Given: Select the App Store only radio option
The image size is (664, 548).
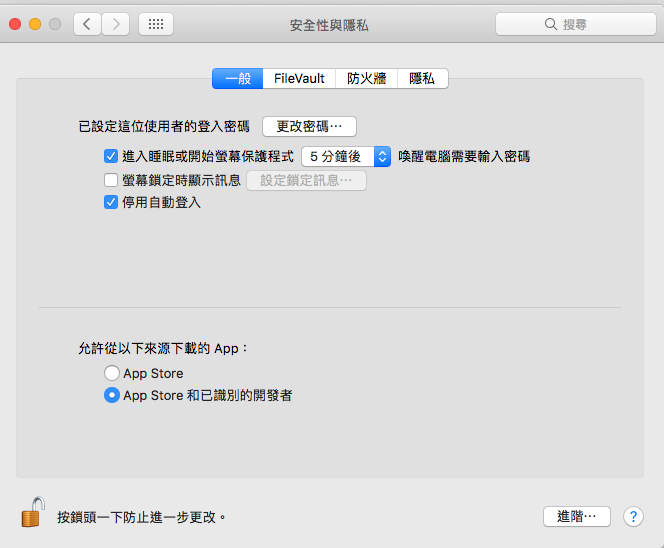Looking at the screenshot, I should [x=111, y=373].
